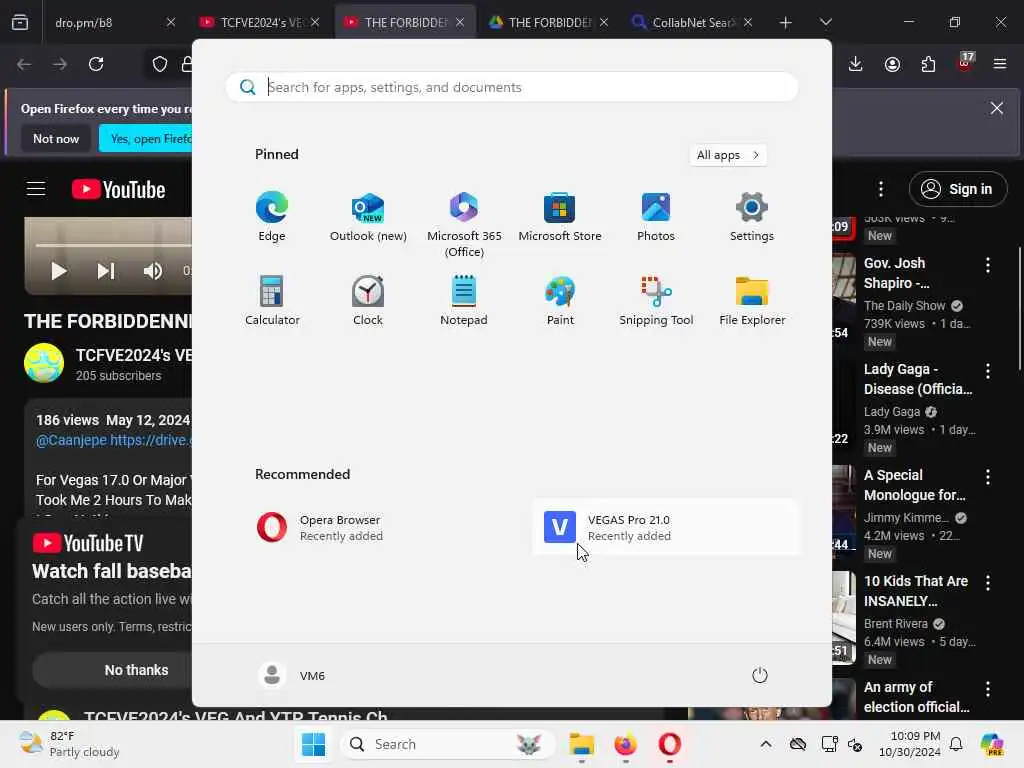Open Lady Gaga - Disease video
The image size is (1024, 768).
click(x=918, y=379)
